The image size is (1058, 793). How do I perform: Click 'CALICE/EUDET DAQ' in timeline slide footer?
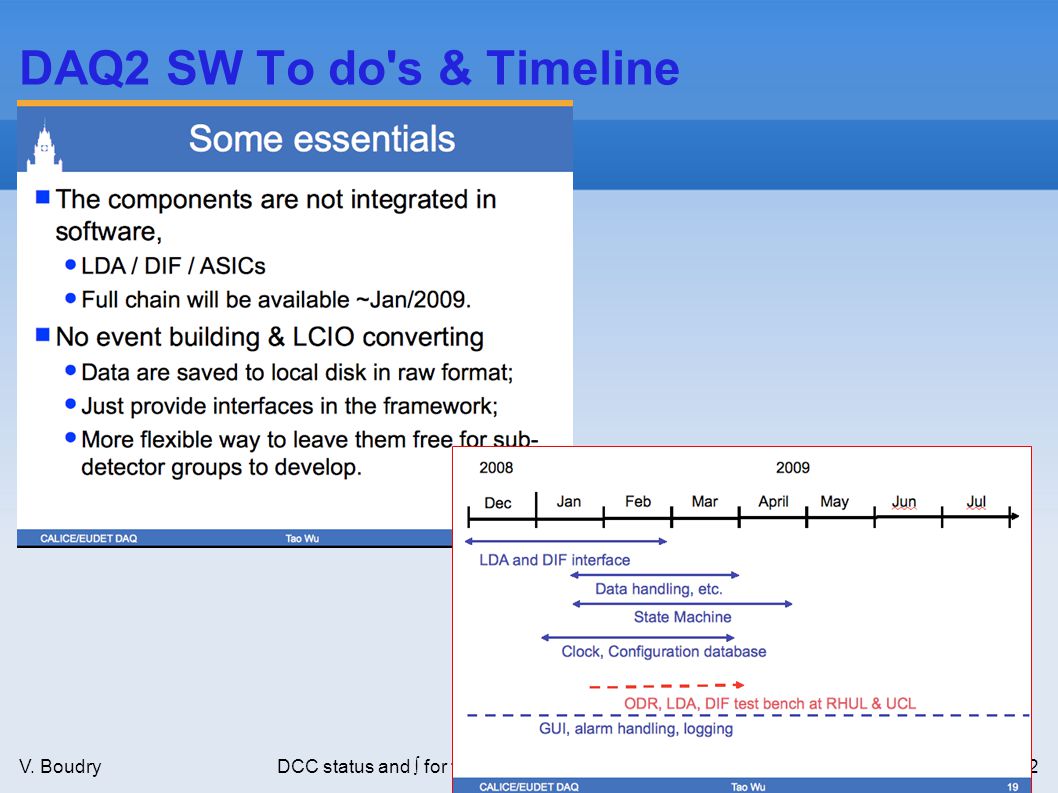coord(529,787)
